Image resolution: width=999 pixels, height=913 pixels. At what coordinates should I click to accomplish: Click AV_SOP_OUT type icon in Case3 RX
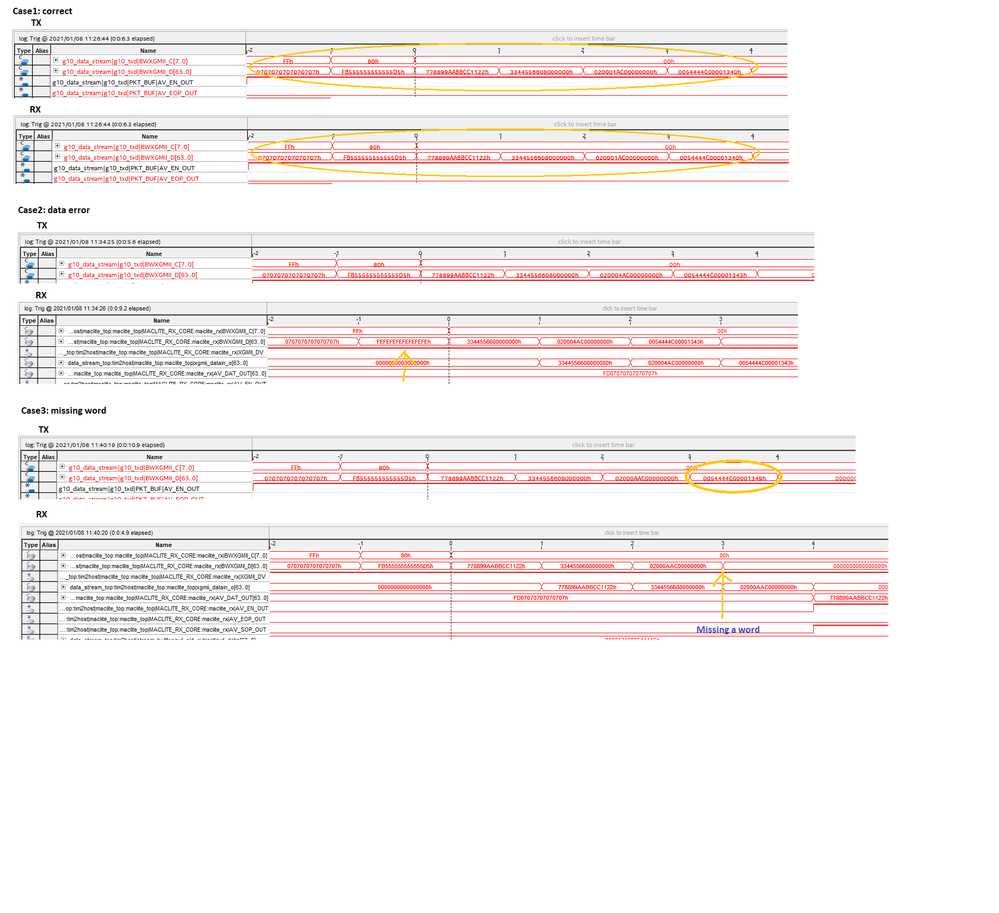31,629
